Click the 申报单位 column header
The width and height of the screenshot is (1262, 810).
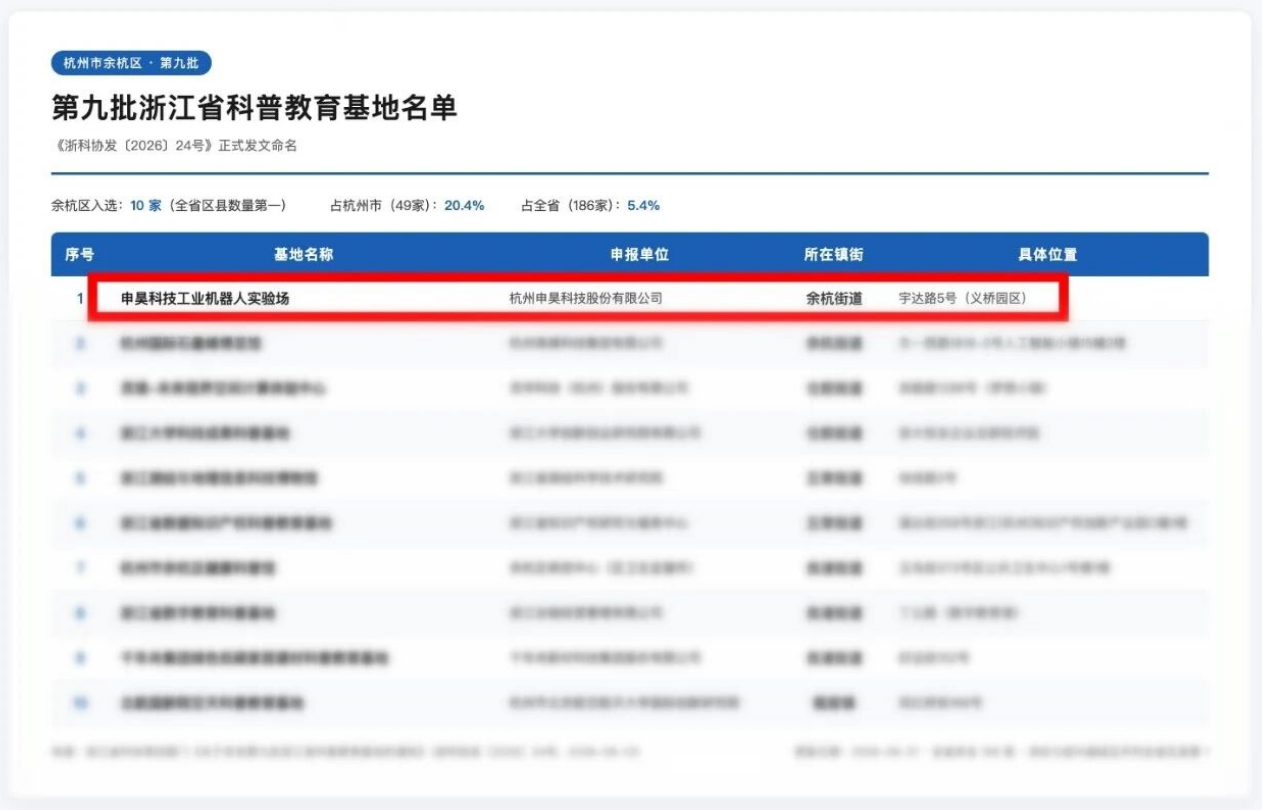(x=640, y=255)
